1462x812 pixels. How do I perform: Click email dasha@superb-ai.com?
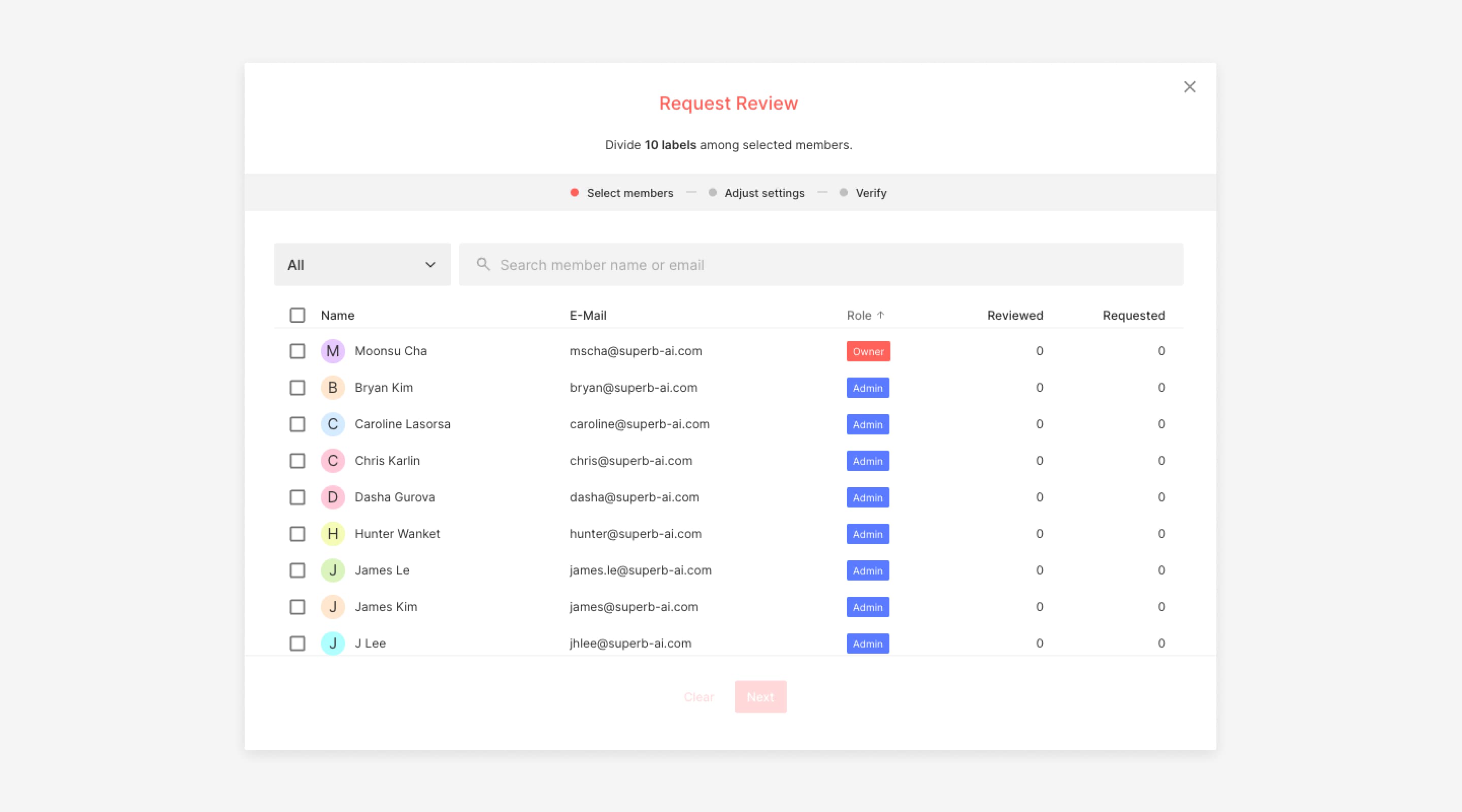pos(634,497)
